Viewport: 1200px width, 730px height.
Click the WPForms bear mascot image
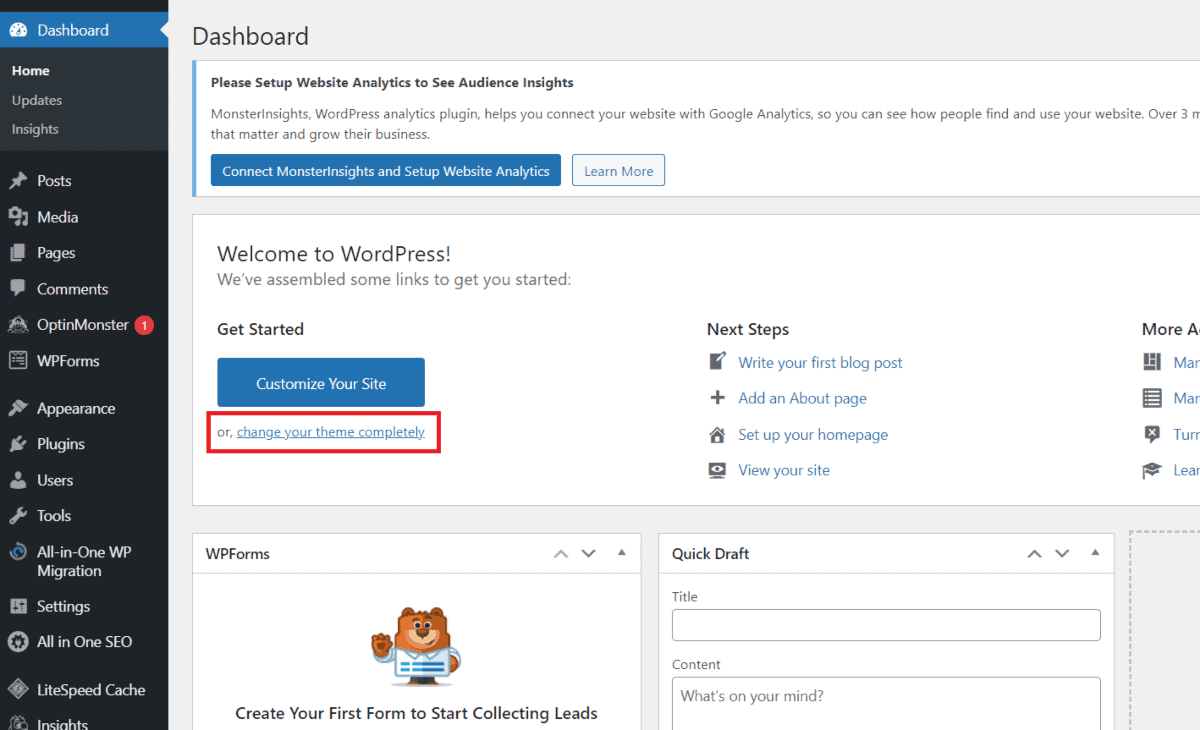click(416, 646)
